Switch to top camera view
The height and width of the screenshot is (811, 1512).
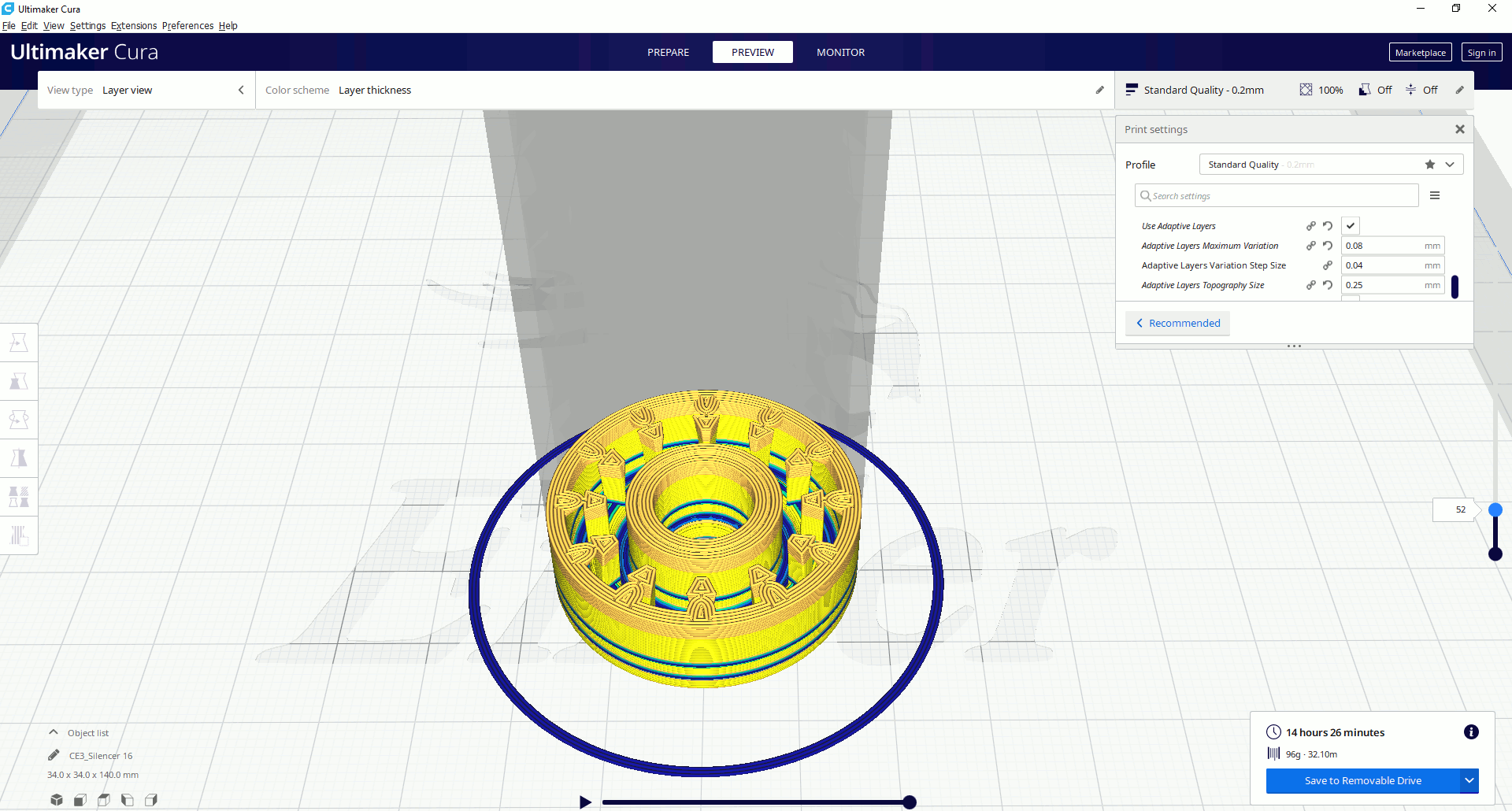[104, 800]
